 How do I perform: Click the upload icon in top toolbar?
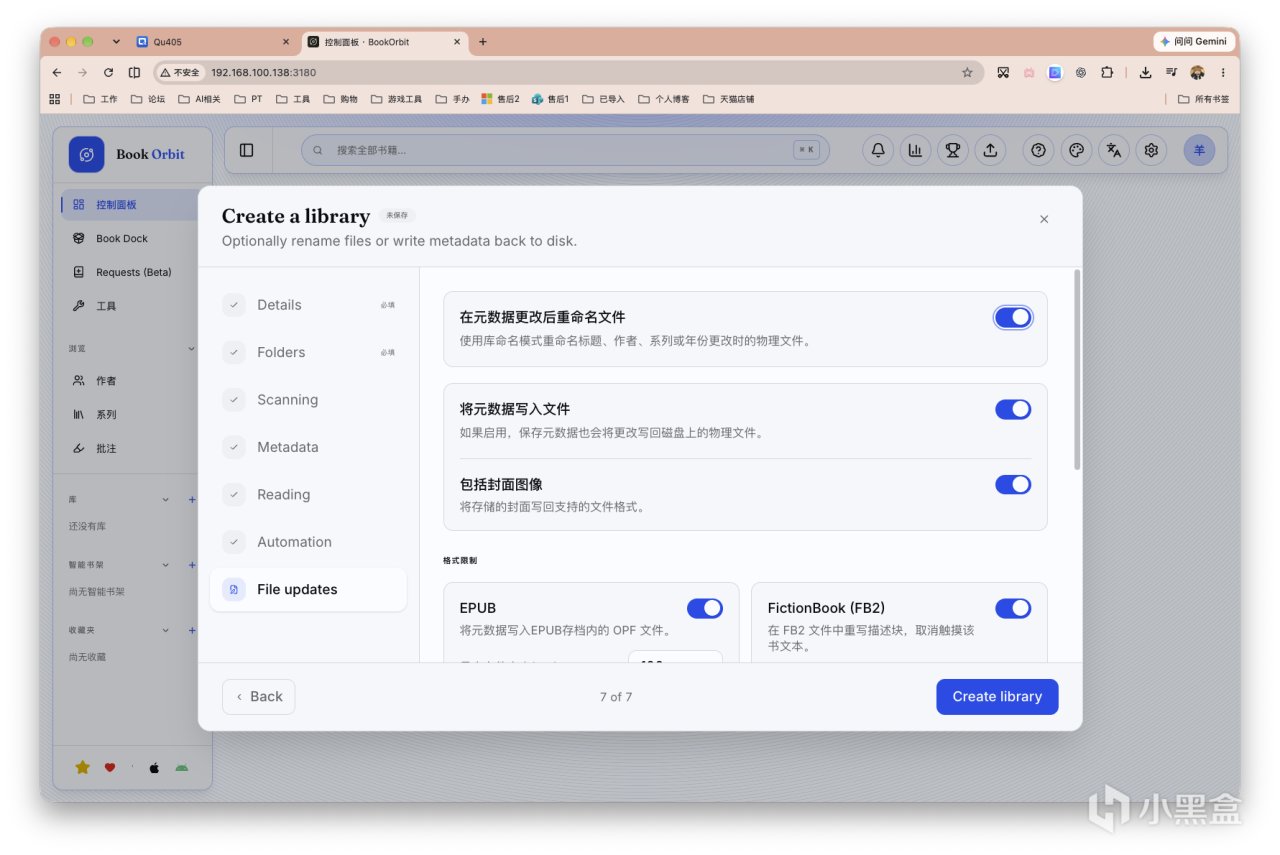[x=990, y=150]
